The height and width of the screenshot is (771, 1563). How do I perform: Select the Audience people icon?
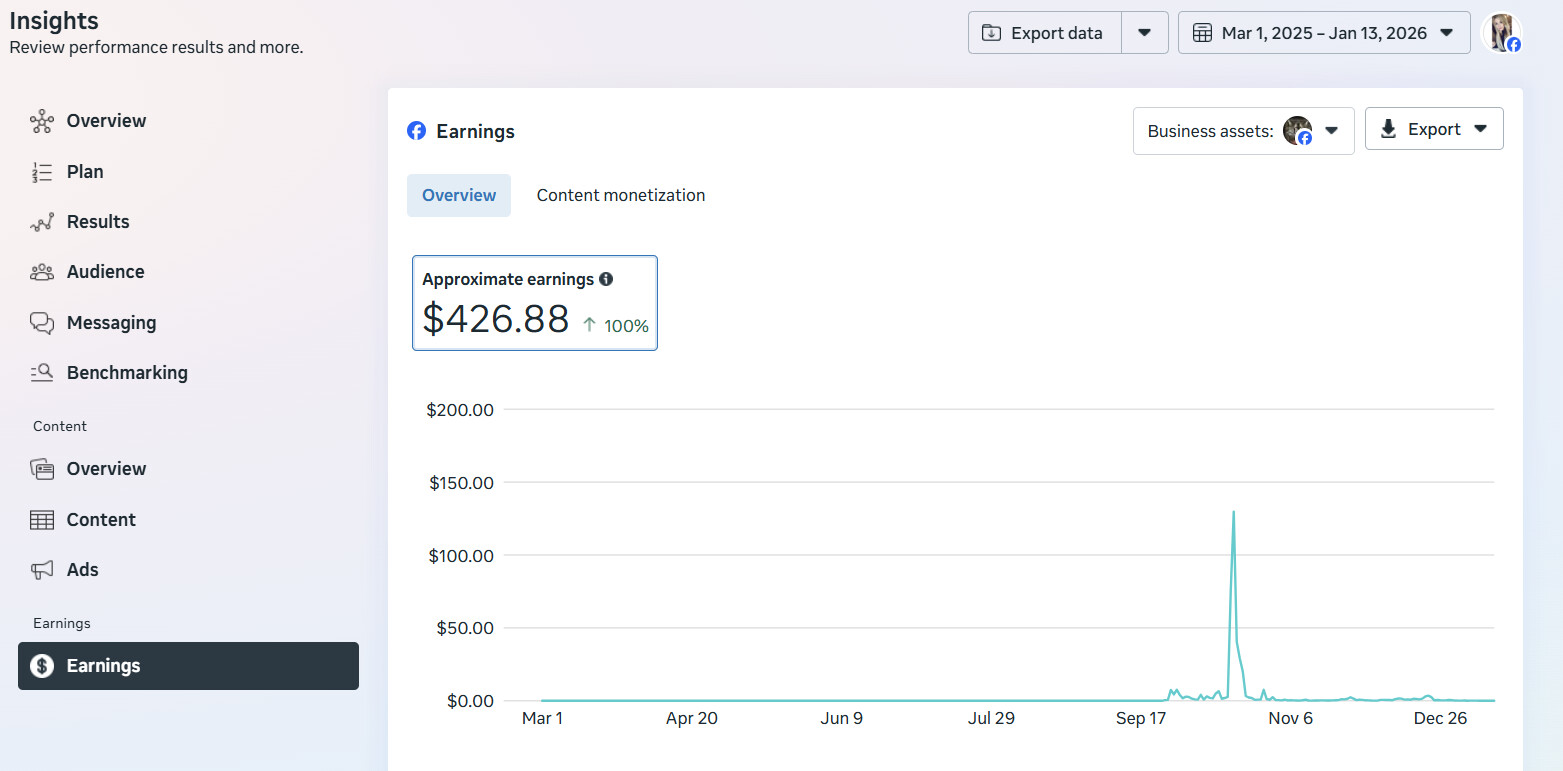(42, 272)
